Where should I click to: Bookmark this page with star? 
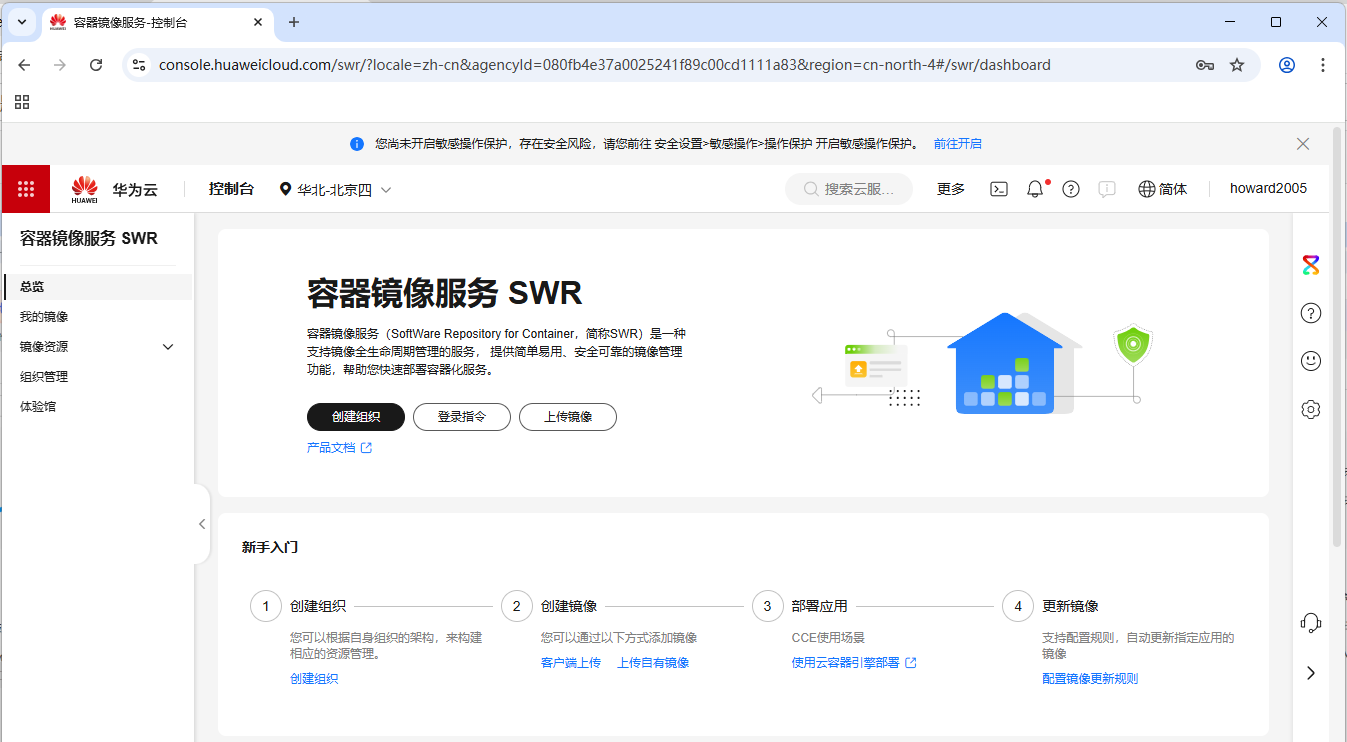pyautogui.click(x=1237, y=65)
